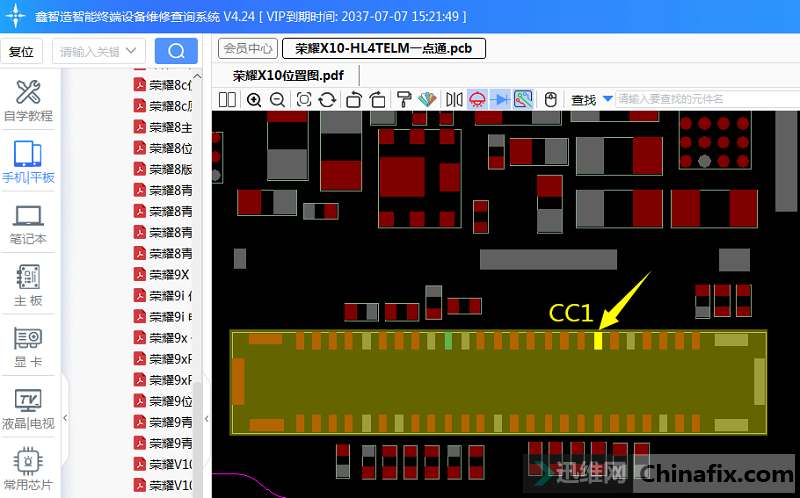Click the zoom out magnifier icon
800x498 pixels.
[277, 99]
